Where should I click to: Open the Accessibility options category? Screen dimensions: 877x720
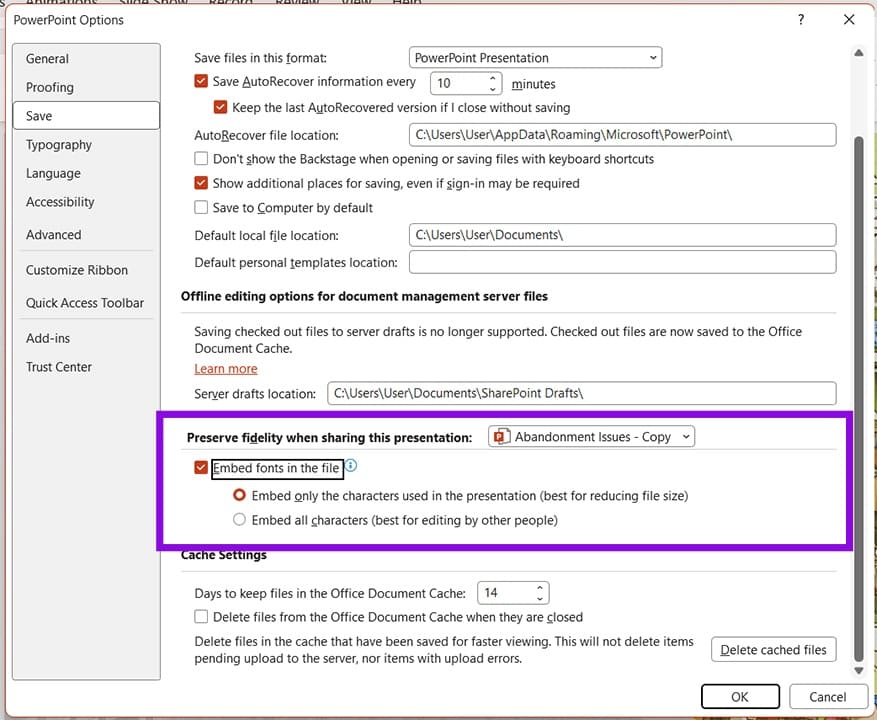click(86, 201)
